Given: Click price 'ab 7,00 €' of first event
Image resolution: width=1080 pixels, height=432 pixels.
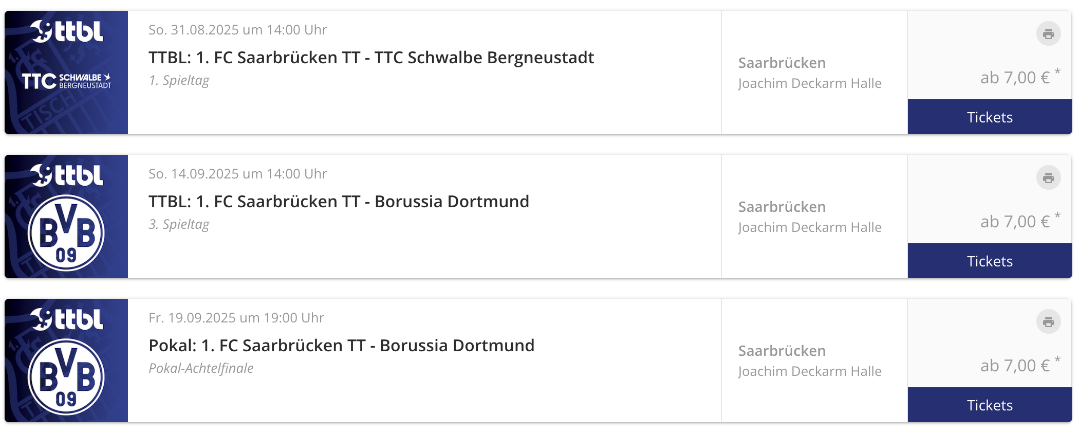Looking at the screenshot, I should [x=1014, y=77].
